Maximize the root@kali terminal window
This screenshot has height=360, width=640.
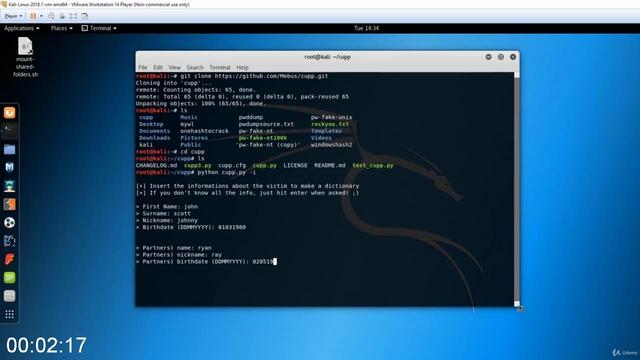pyautogui.click(x=501, y=57)
